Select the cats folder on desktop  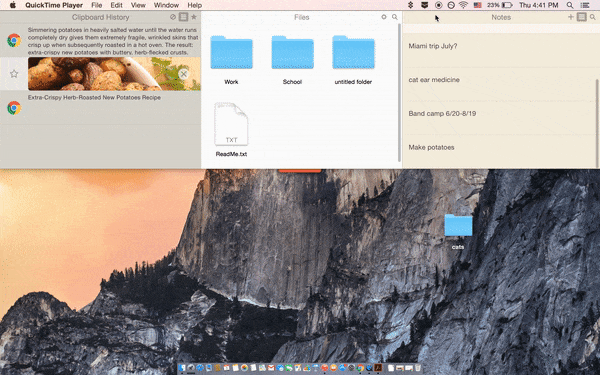point(458,232)
